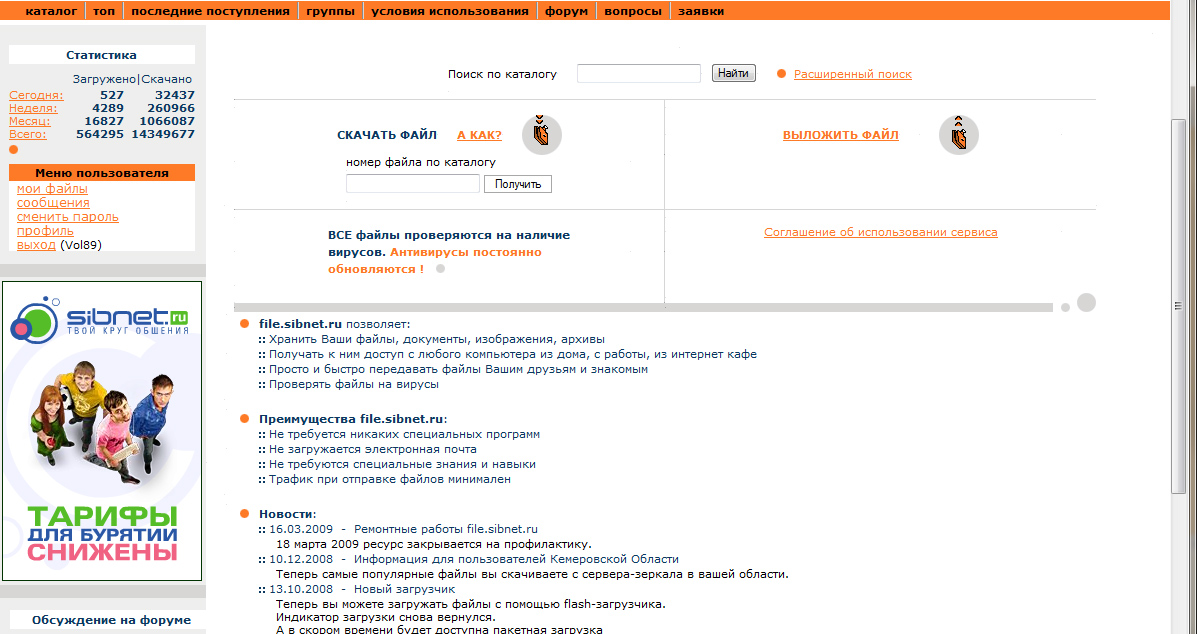1197x634 pixels.
Task: Open Расширенный поиск link
Action: (852, 74)
